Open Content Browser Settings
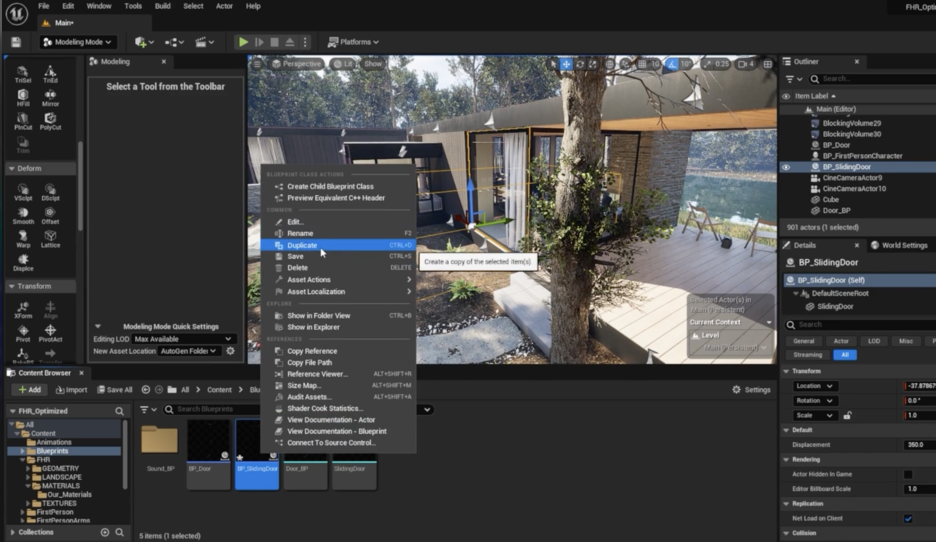This screenshot has height=542, width=936. 752,390
